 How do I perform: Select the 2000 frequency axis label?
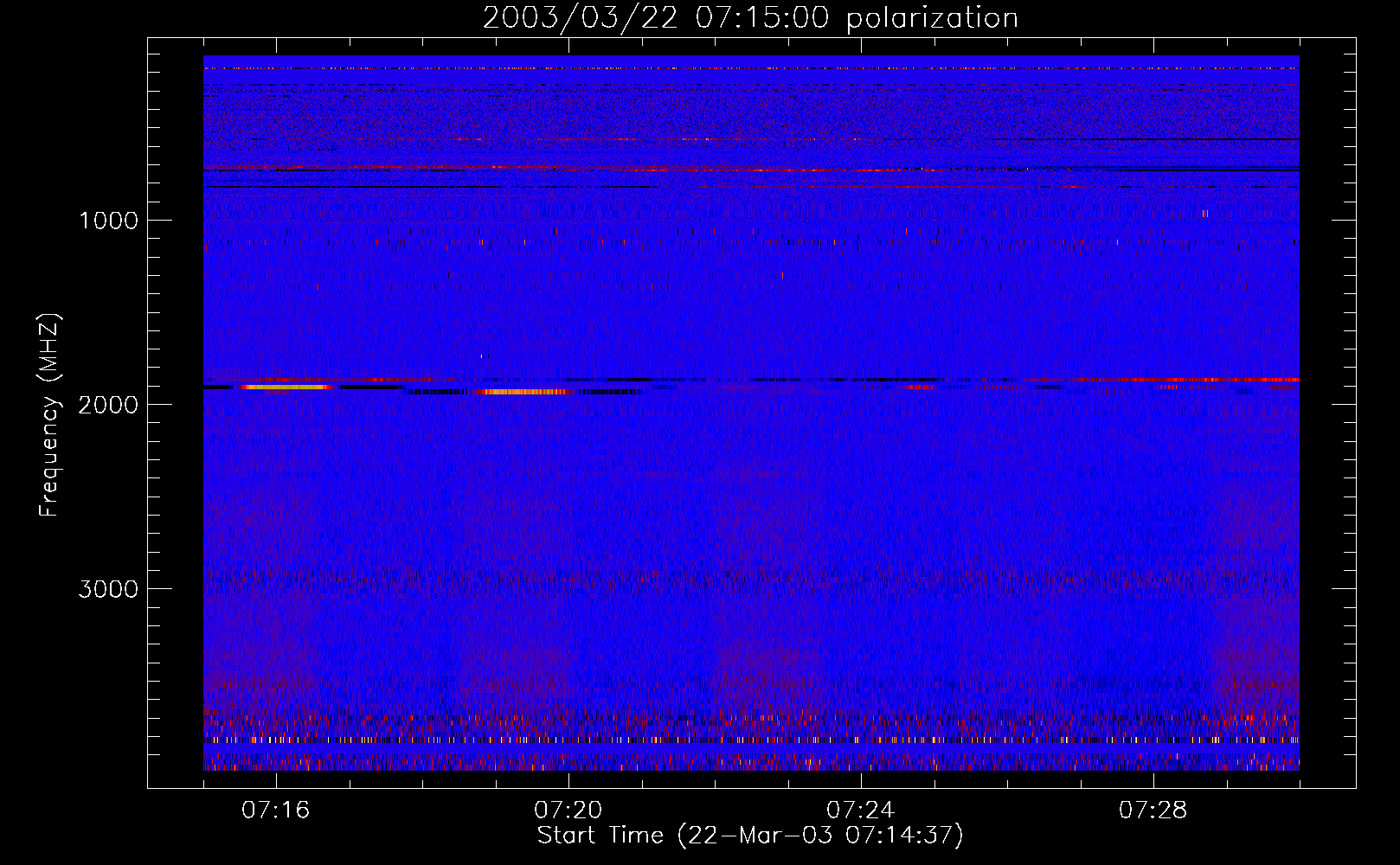[108, 405]
